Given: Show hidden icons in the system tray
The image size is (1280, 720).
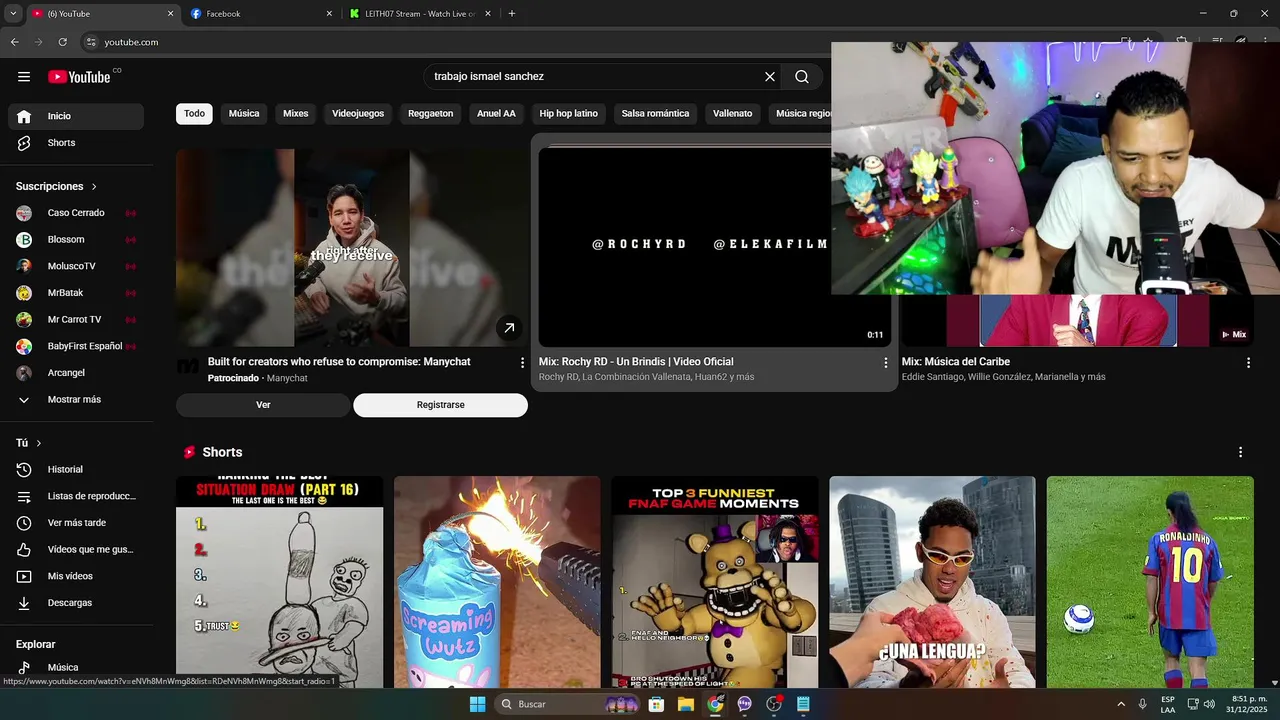Looking at the screenshot, I should point(1120,704).
